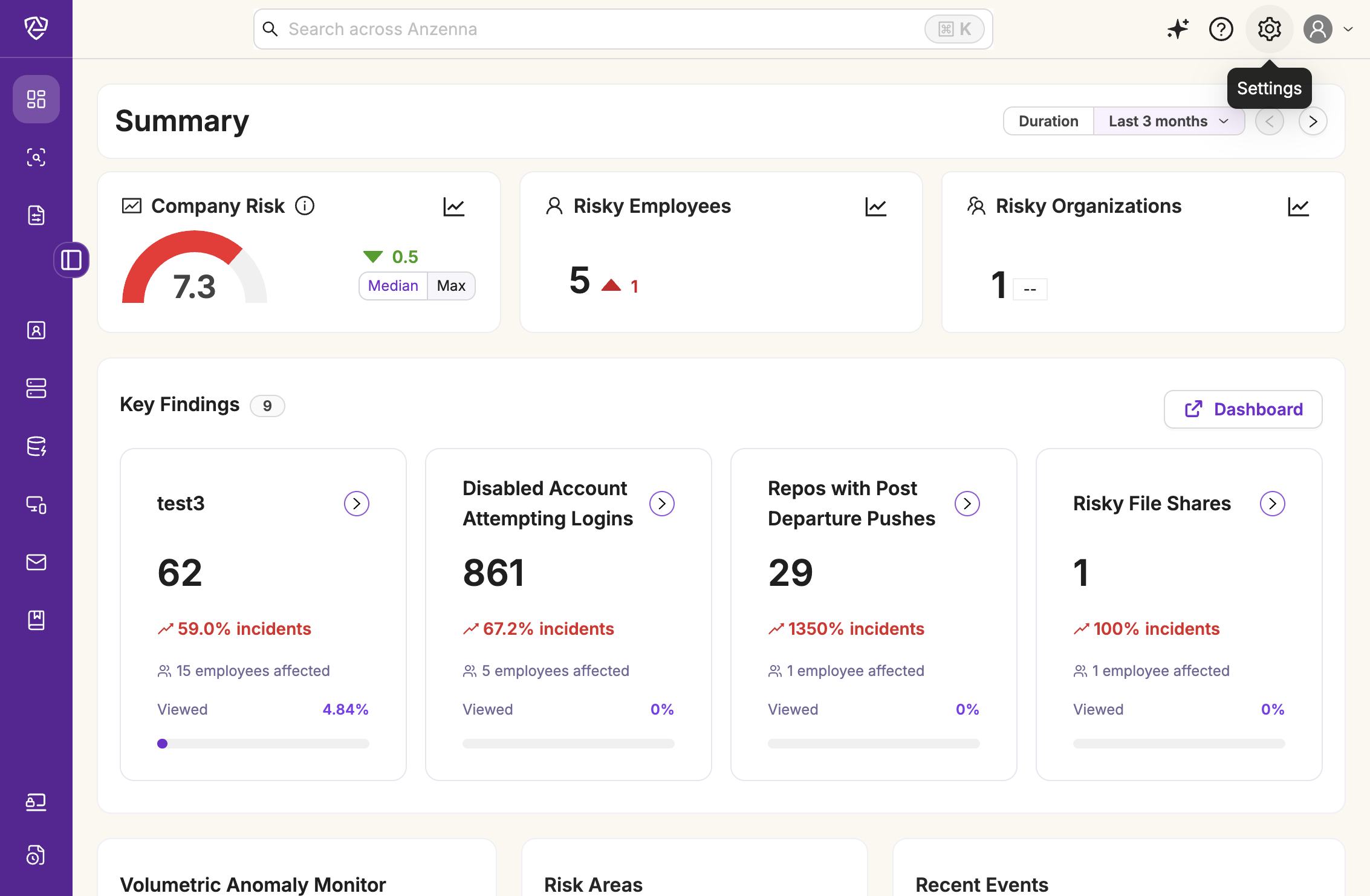This screenshot has height=896, width=1370.
Task: Open the scan search sidebar item
Action: (36, 157)
